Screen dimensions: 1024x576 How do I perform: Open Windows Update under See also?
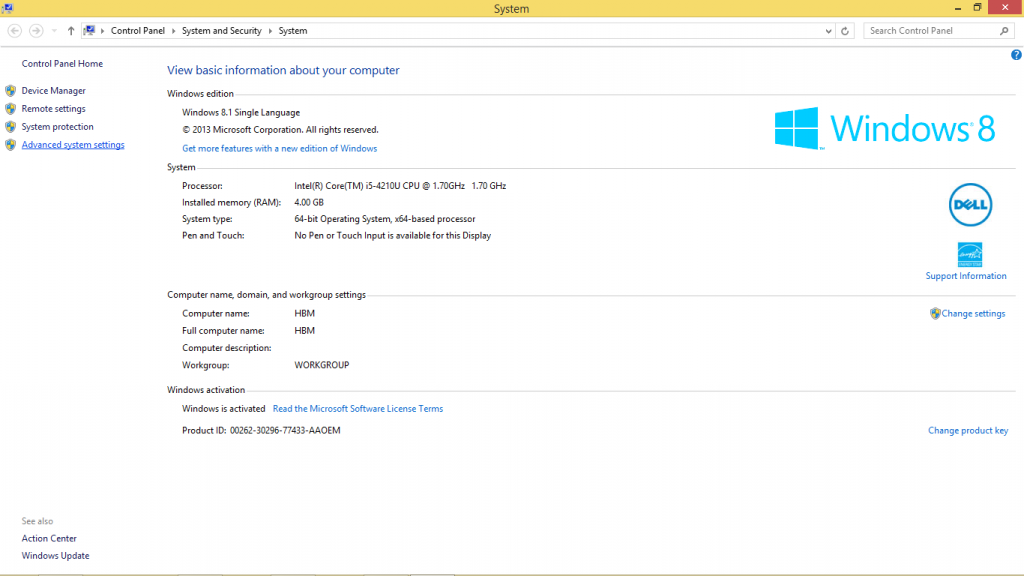click(56, 556)
